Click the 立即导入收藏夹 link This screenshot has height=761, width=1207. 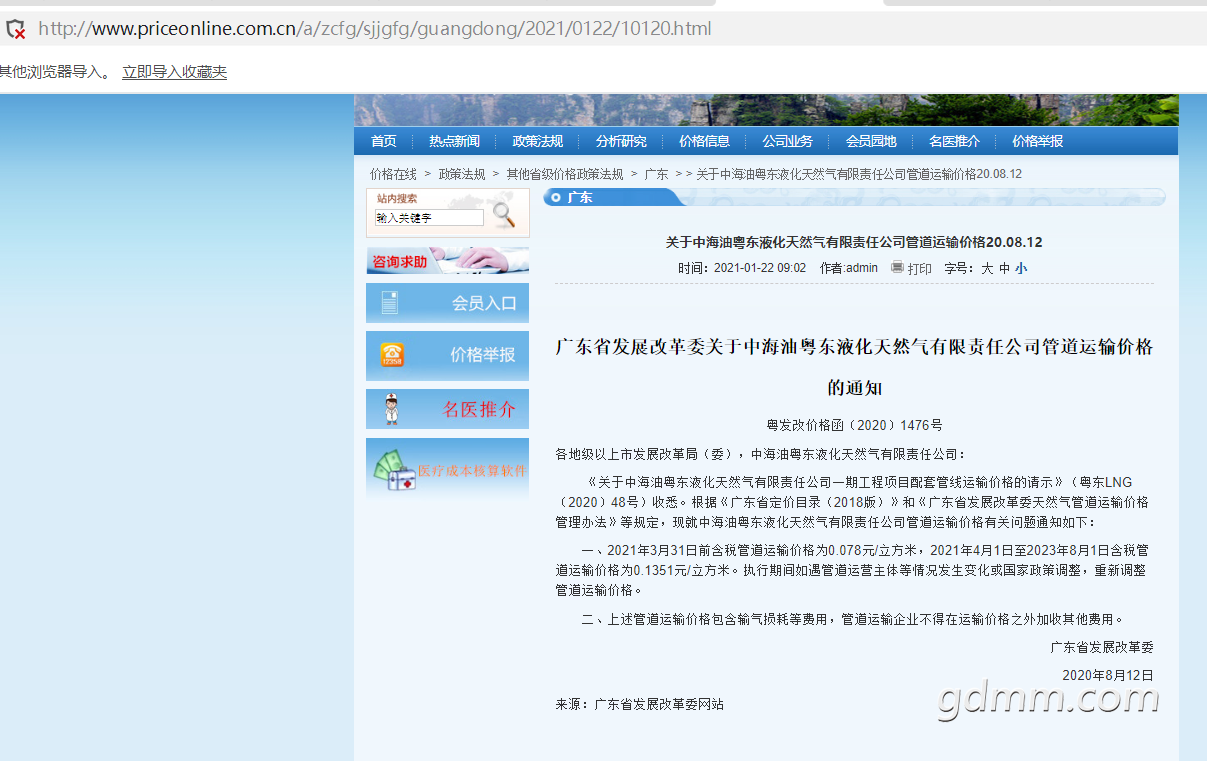[174, 72]
